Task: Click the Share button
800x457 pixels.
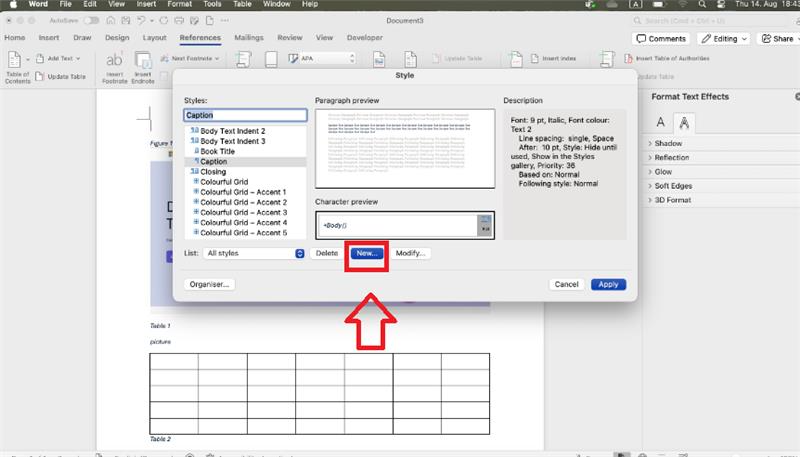Action: coord(778,39)
